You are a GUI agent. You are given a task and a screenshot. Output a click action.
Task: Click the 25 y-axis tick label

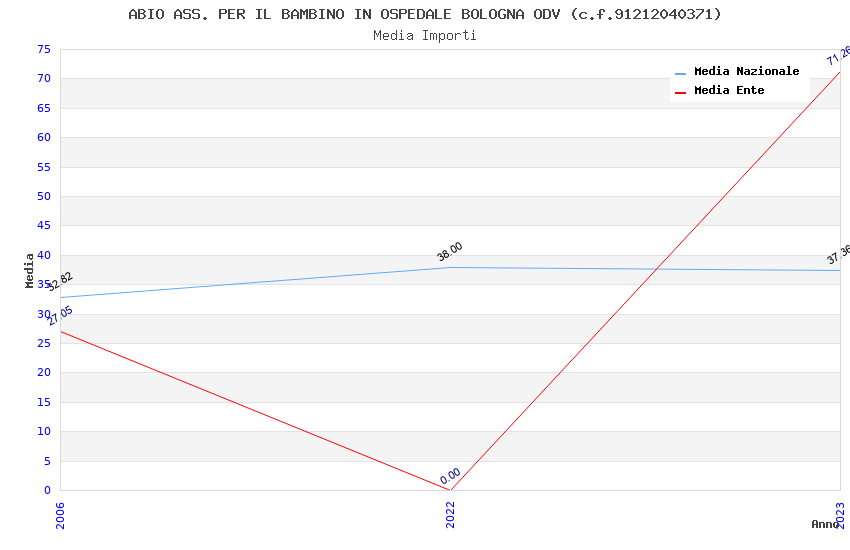44,343
